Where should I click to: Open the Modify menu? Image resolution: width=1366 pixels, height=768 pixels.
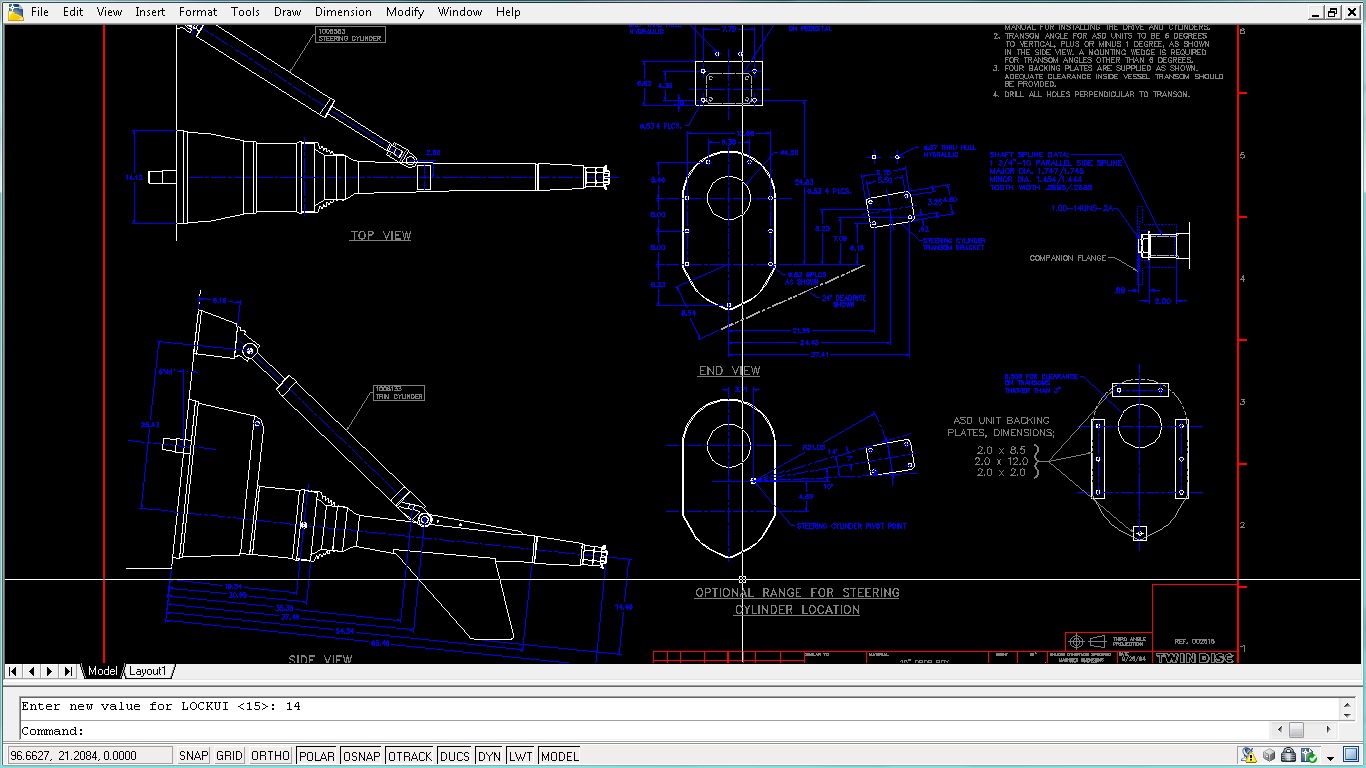tap(405, 12)
